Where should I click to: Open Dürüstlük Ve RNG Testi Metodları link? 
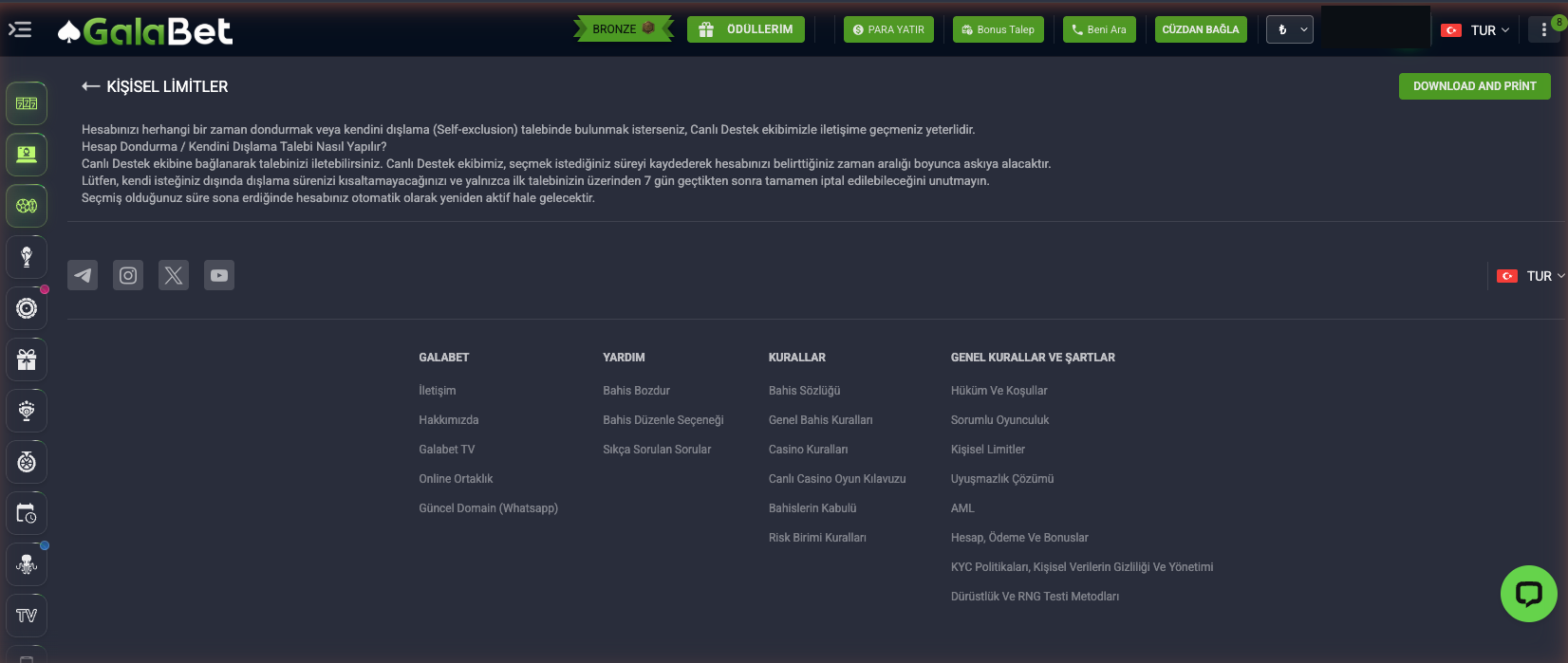pyautogui.click(x=1036, y=597)
